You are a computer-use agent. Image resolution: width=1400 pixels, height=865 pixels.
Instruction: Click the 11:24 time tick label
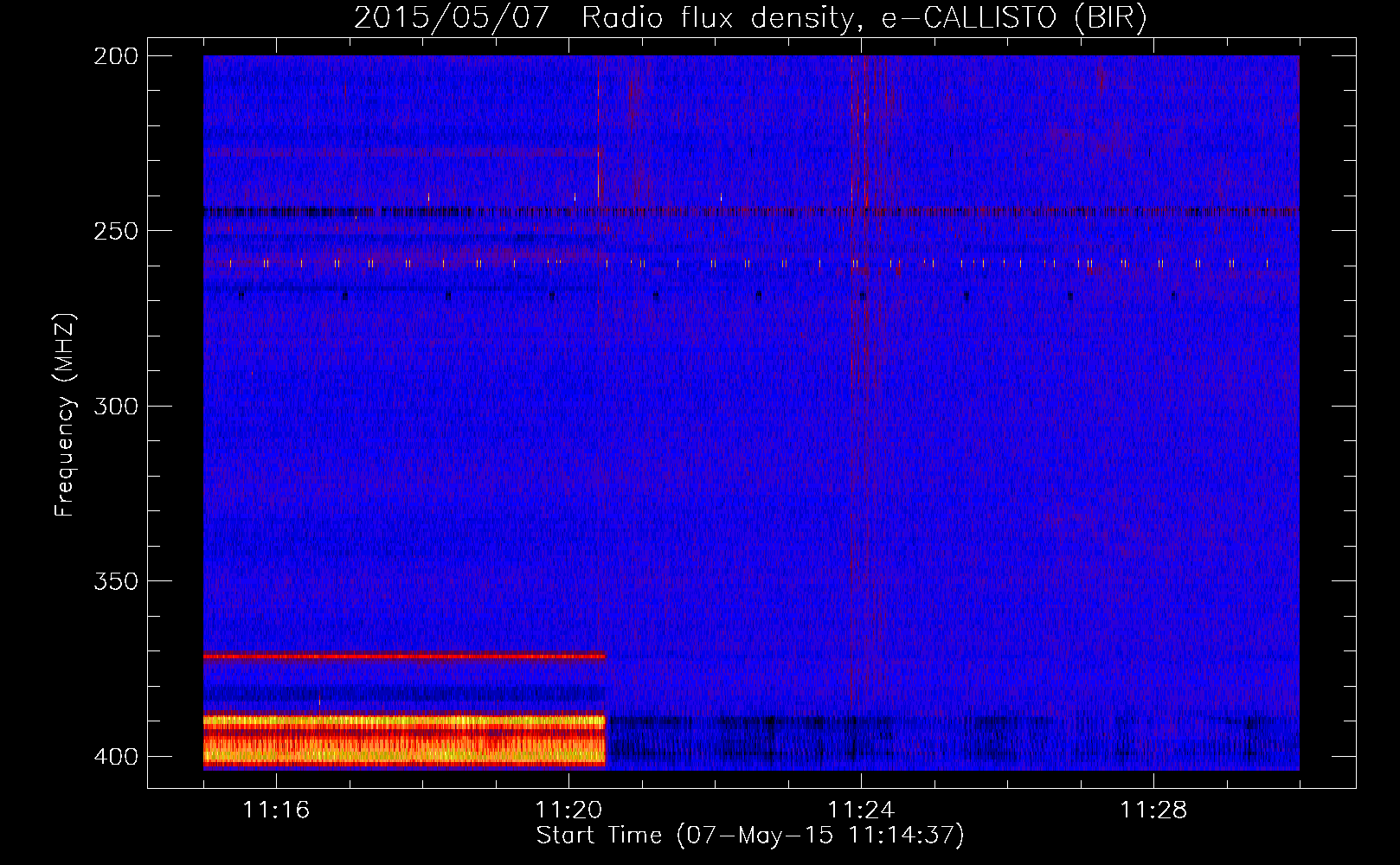pos(861,811)
